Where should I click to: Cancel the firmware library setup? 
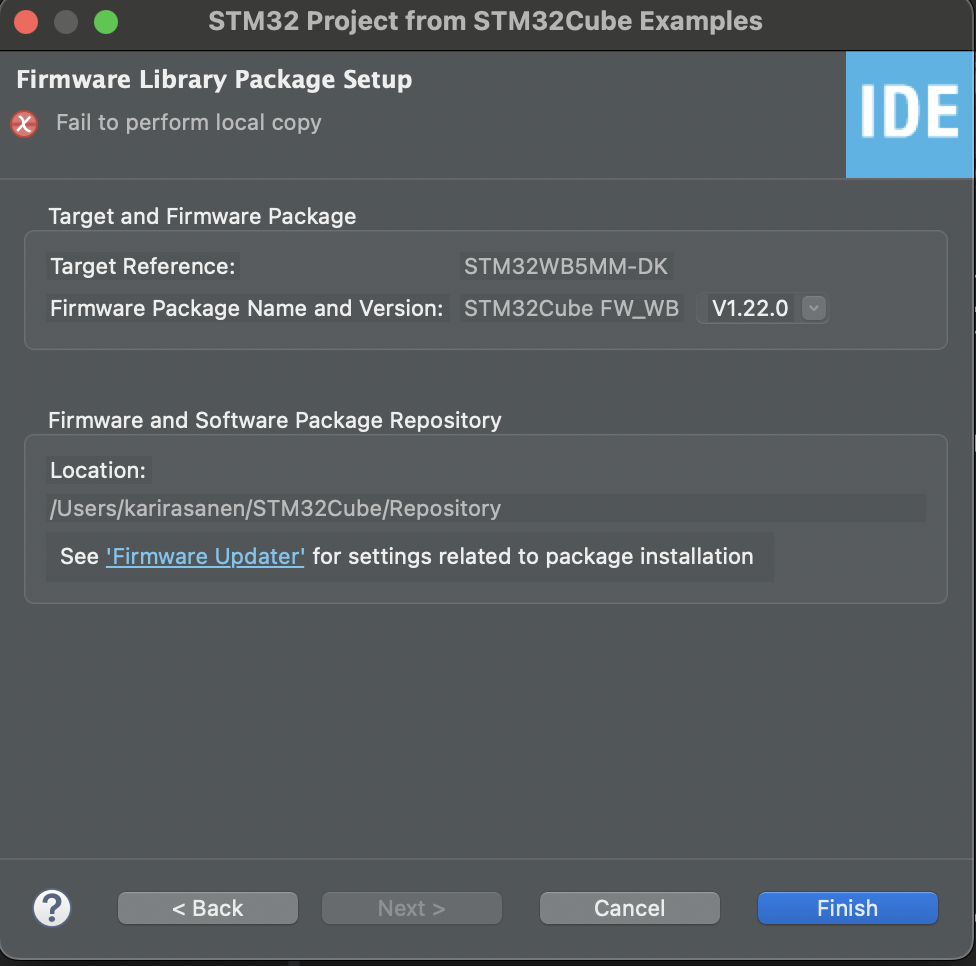[x=629, y=908]
